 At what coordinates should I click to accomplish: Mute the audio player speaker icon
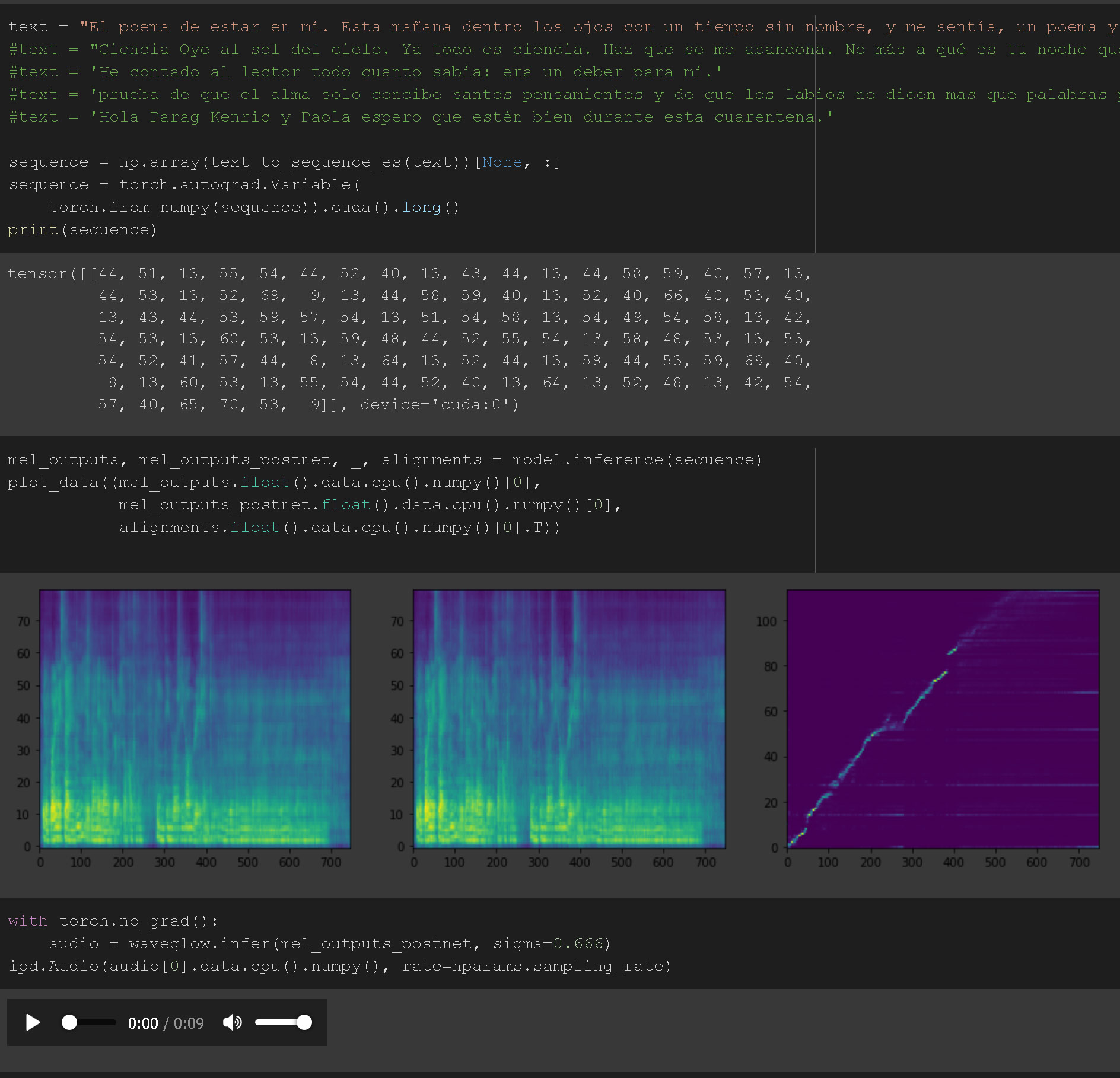click(233, 1022)
